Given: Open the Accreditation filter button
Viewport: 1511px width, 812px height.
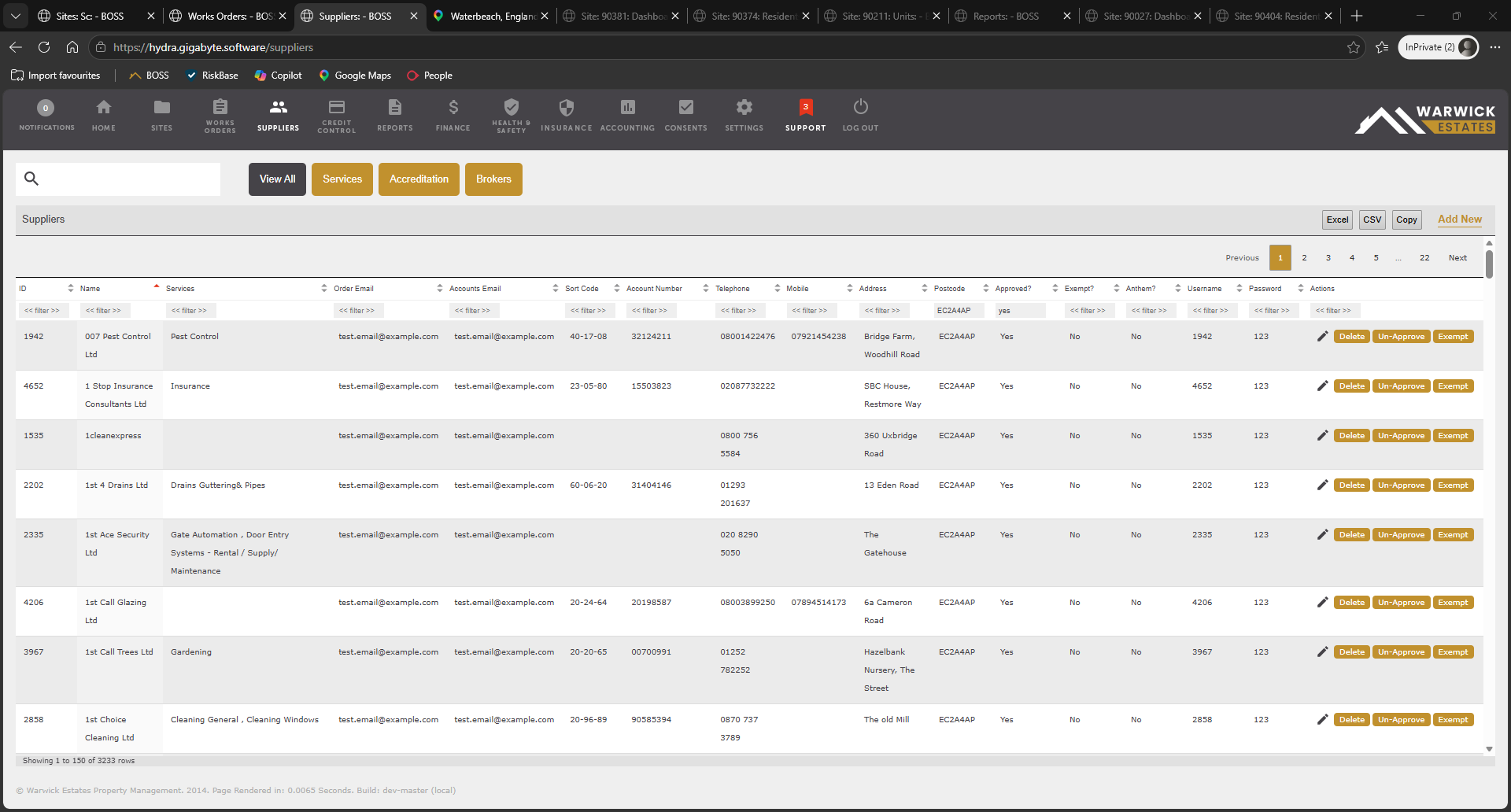Looking at the screenshot, I should (x=419, y=179).
